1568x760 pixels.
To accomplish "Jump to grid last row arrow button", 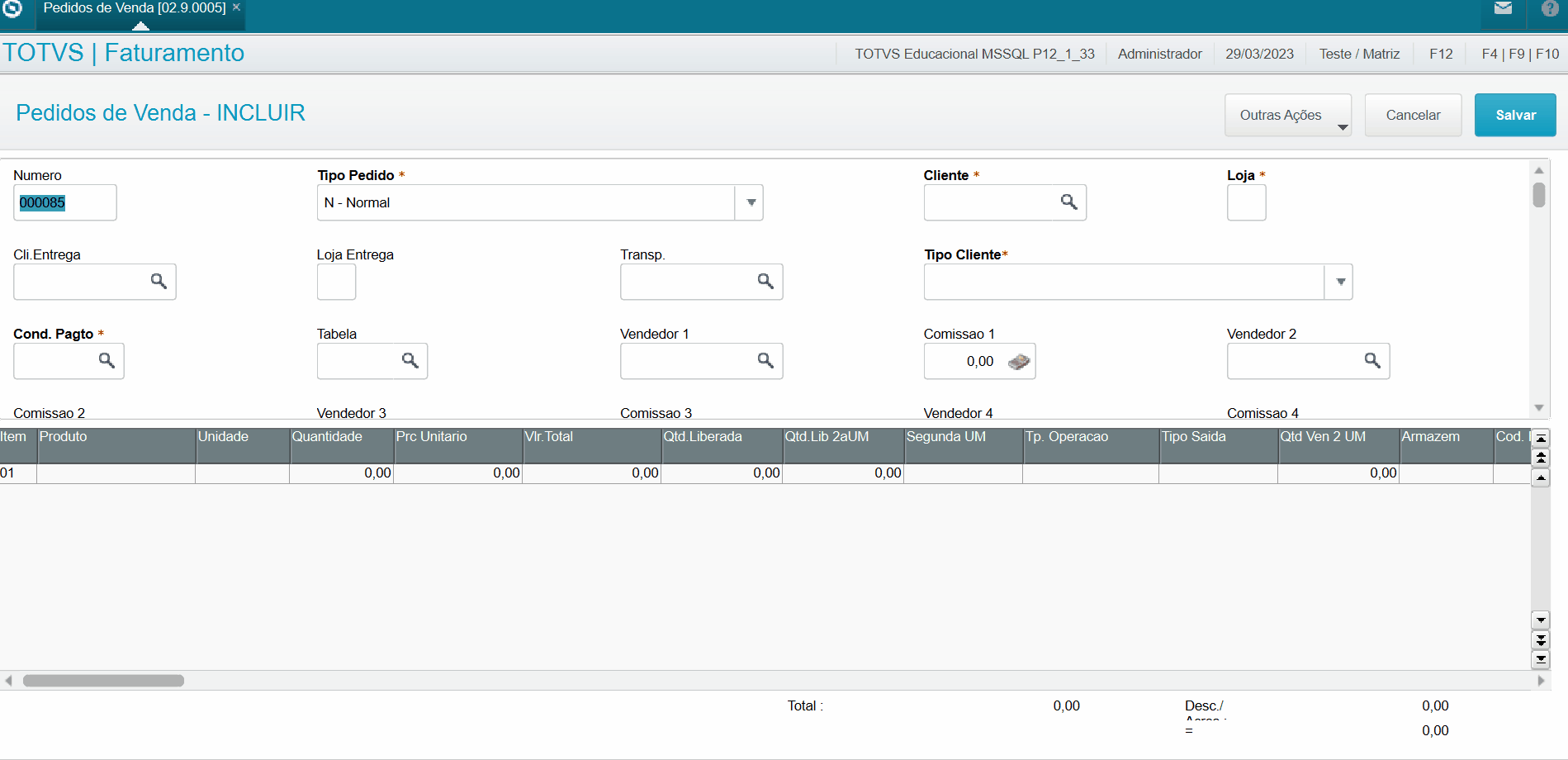I will [1540, 659].
